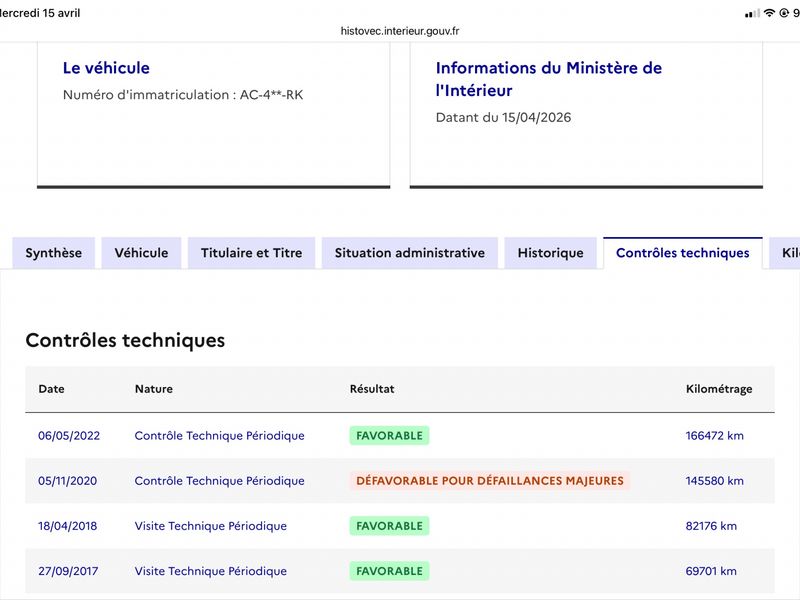Tap the Wi-Fi status icon

(x=769, y=13)
